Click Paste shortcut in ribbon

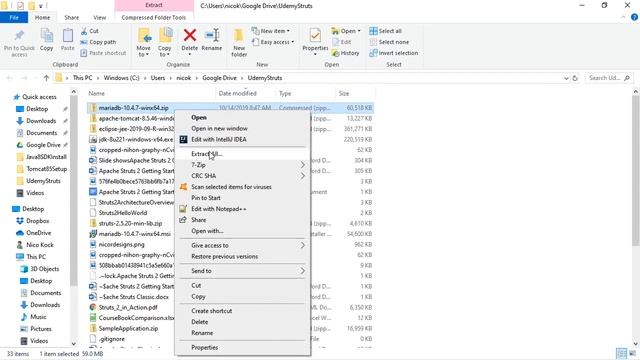pyautogui.click(x=103, y=53)
